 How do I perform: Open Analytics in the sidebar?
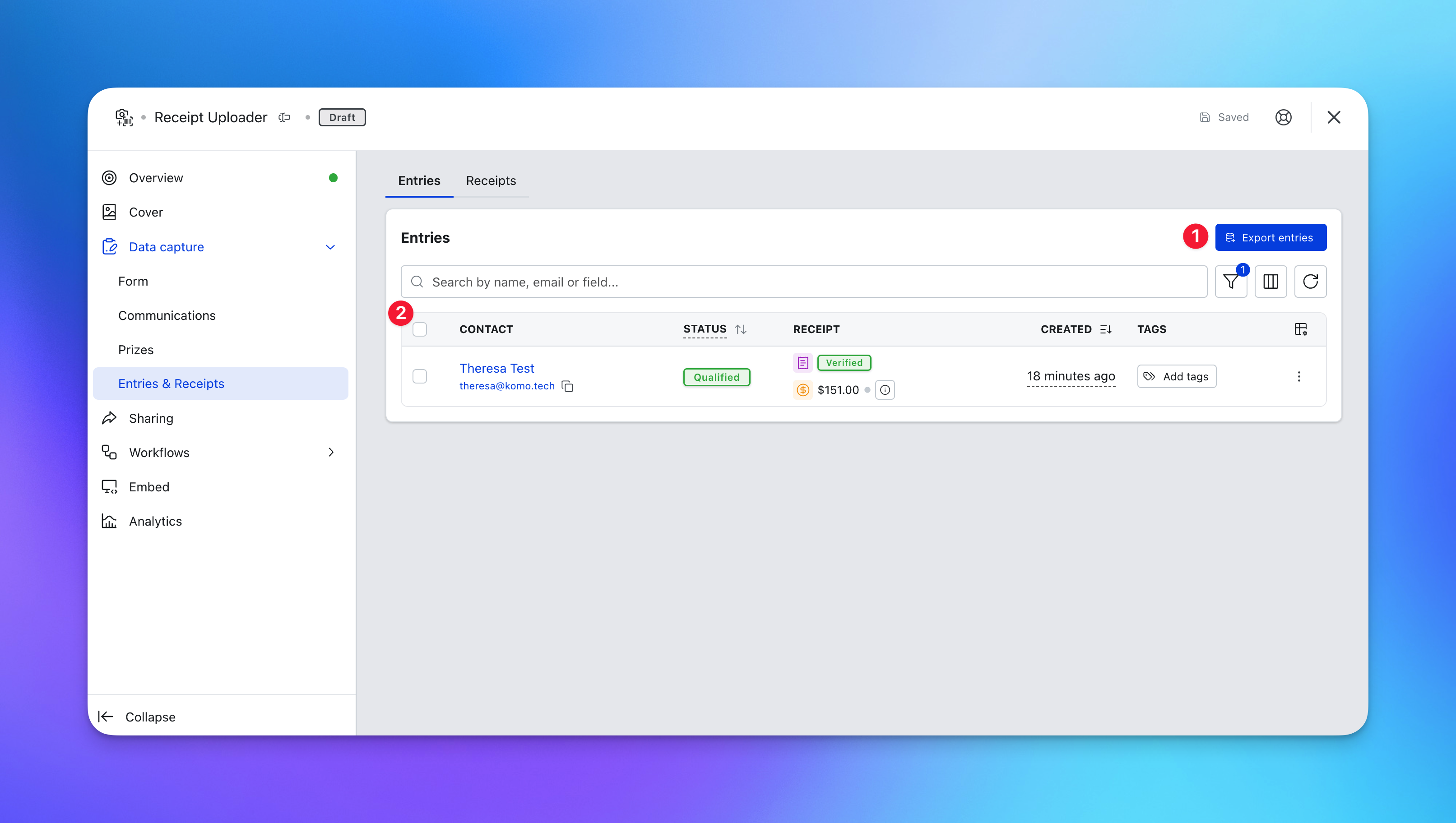tap(155, 521)
